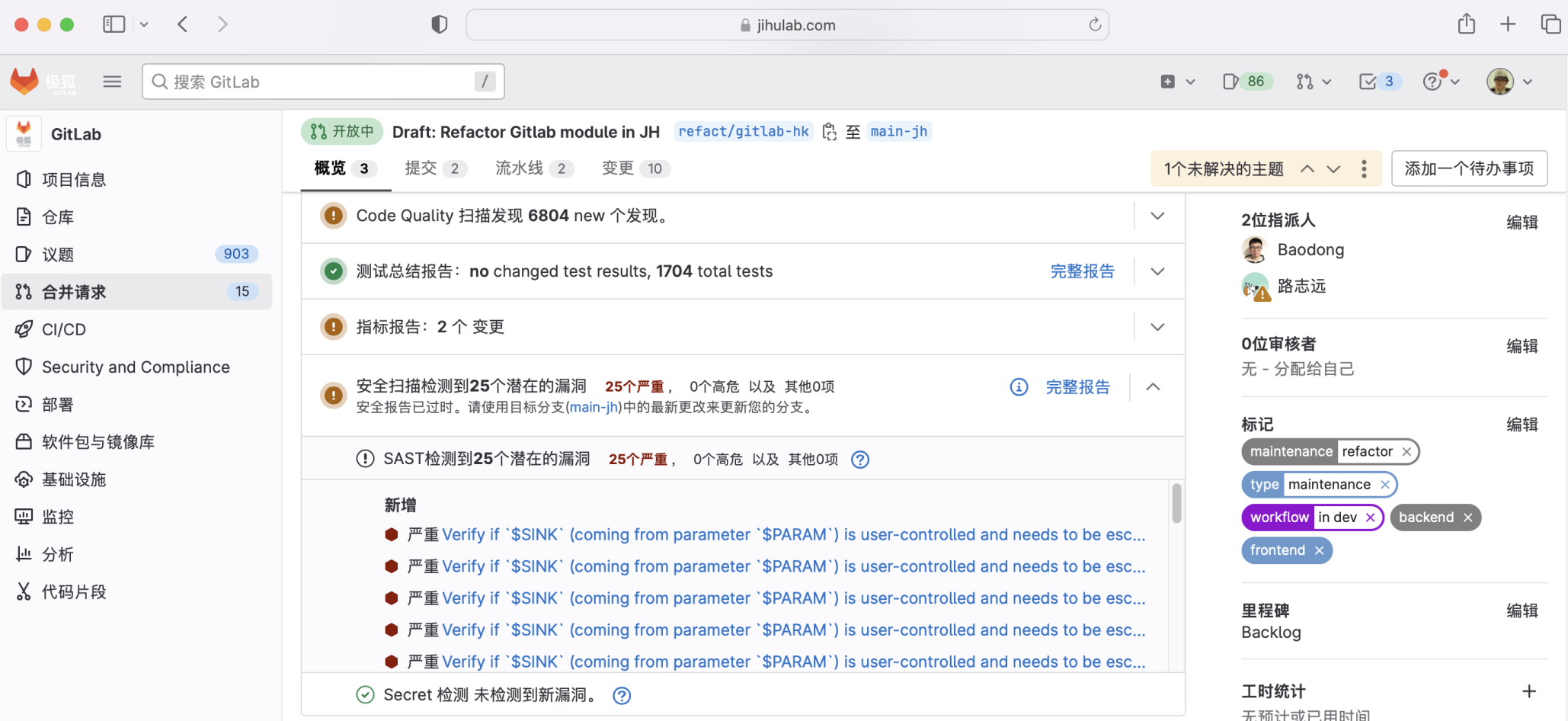
Task: Expand the 测试总结报告 row
Action: [x=1157, y=271]
